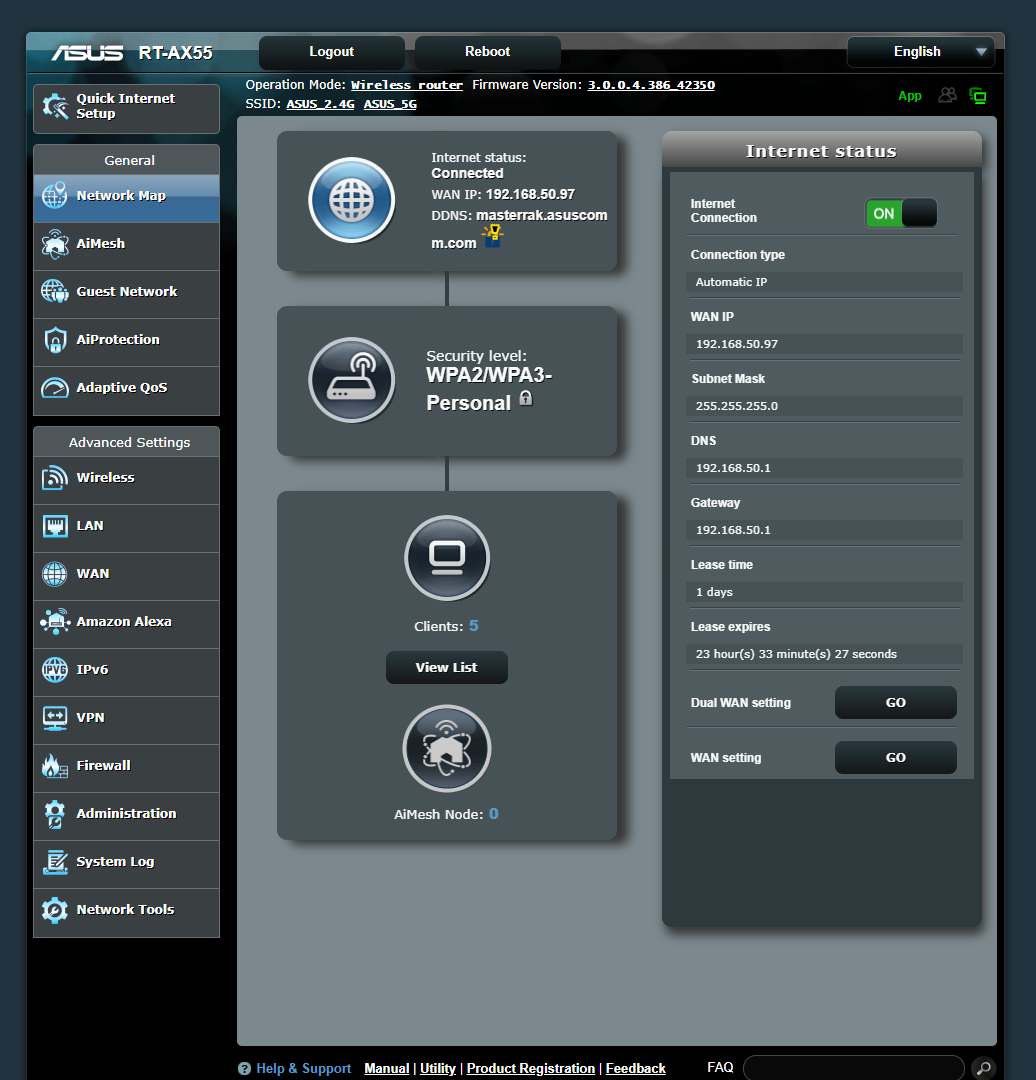The width and height of the screenshot is (1036, 1080).
Task: Click the AiMesh sidebar icon
Action: click(x=54, y=244)
